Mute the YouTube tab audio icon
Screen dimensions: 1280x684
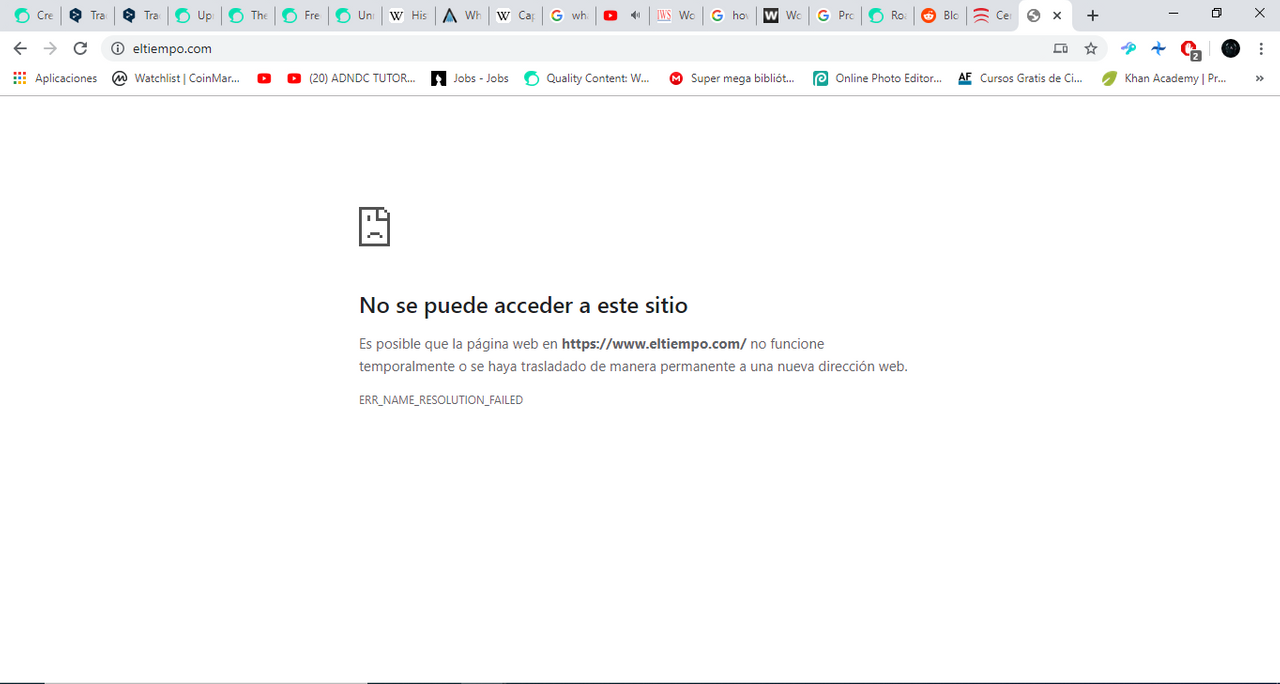click(x=634, y=16)
